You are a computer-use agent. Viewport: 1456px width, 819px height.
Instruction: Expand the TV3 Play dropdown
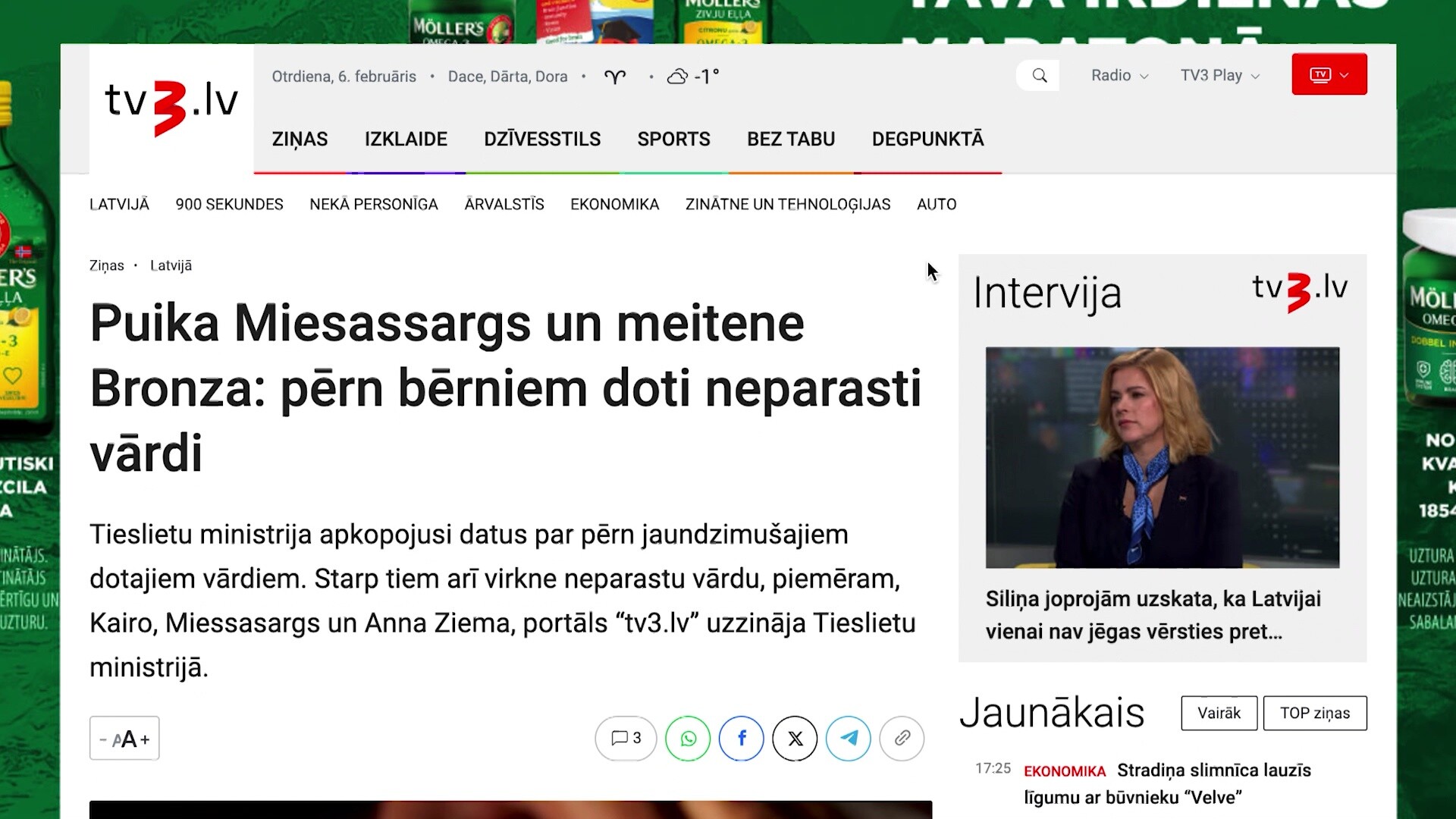(1220, 75)
